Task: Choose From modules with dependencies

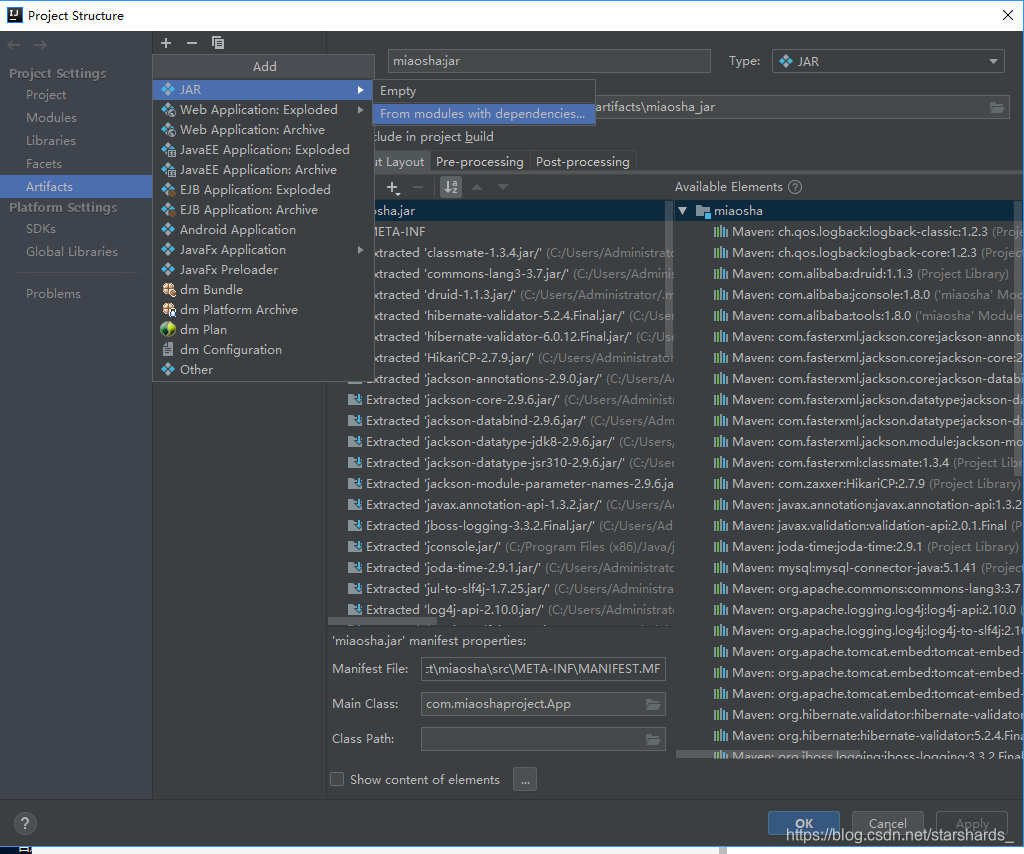Action: 483,114
